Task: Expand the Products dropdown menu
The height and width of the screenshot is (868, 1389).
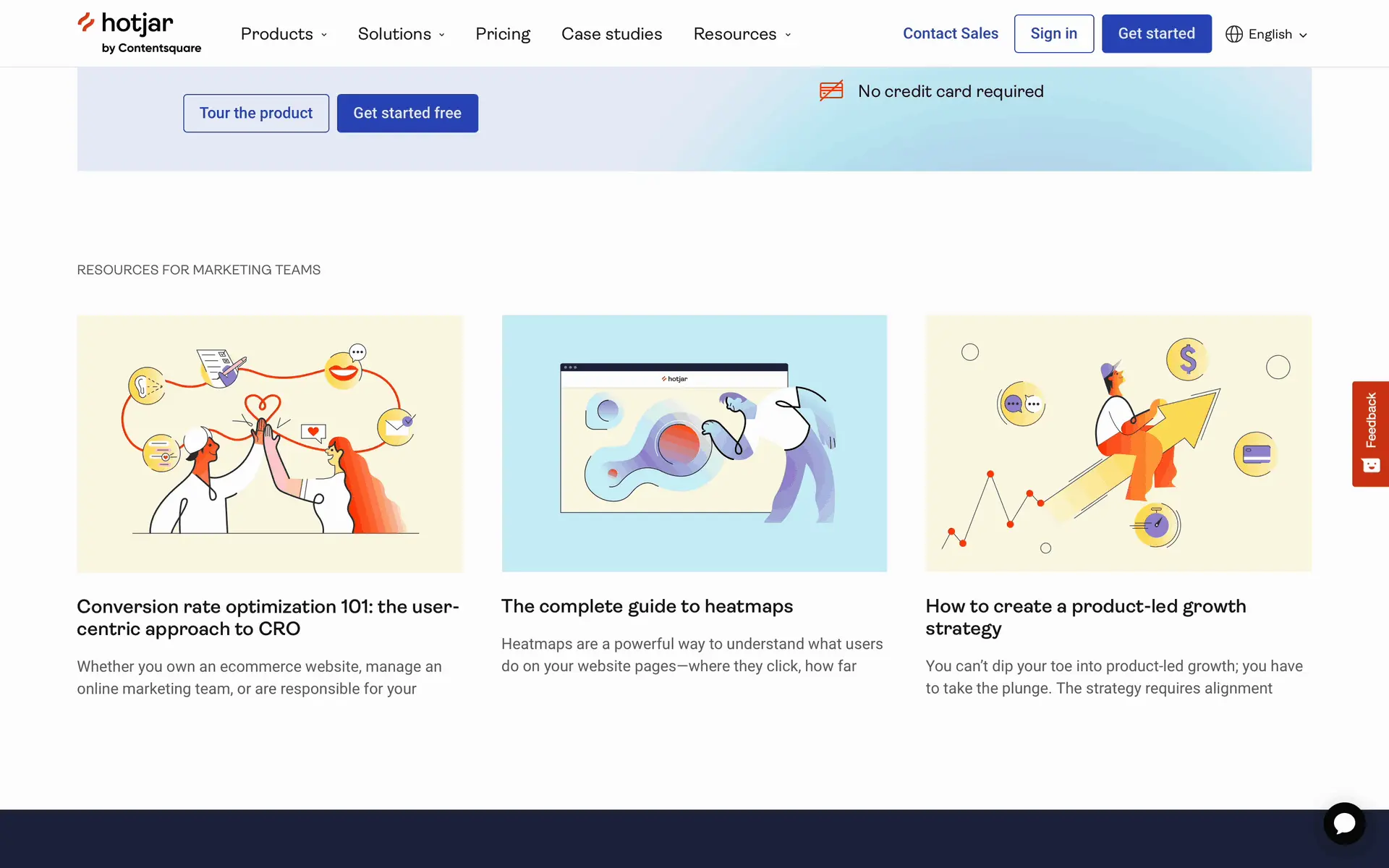Action: (x=284, y=34)
